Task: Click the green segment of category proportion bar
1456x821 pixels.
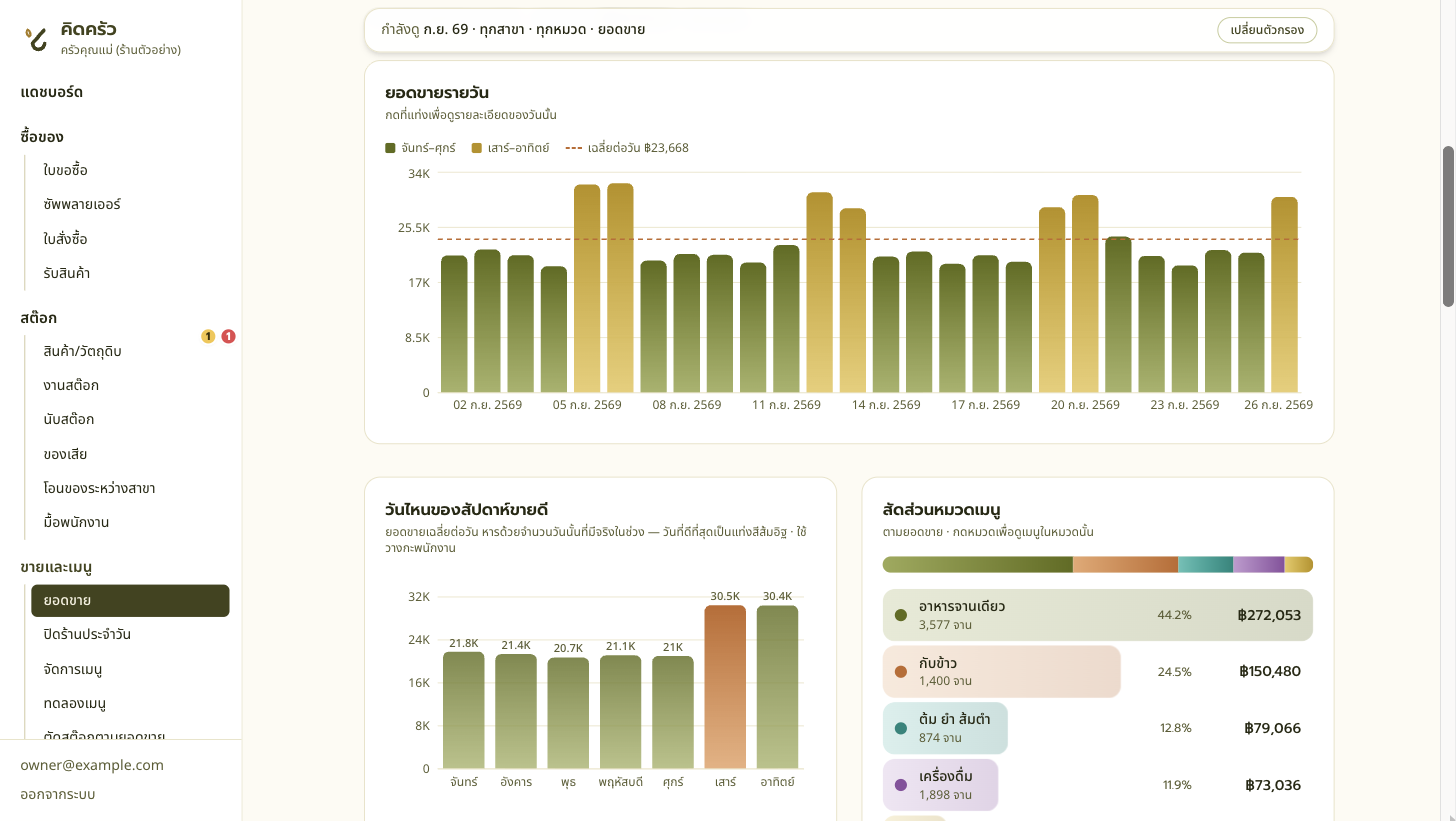Action: point(978,565)
